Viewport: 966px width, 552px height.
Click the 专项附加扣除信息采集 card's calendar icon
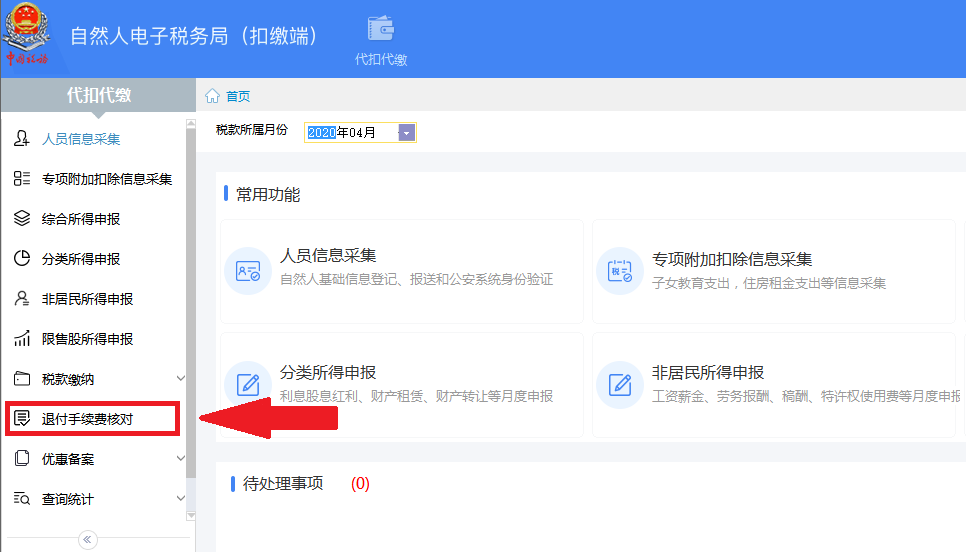click(620, 270)
